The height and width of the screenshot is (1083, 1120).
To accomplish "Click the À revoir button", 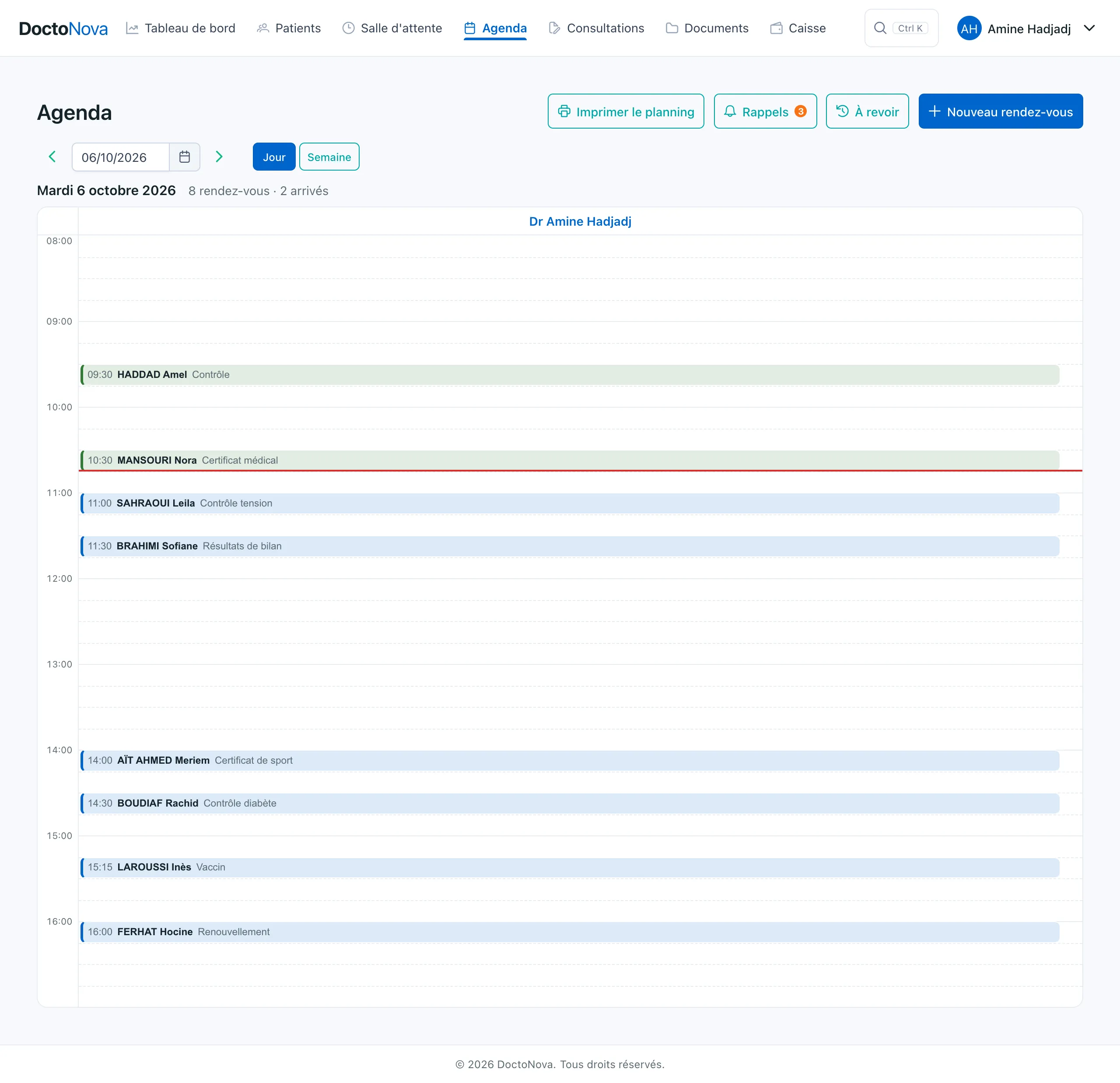I will (867, 112).
